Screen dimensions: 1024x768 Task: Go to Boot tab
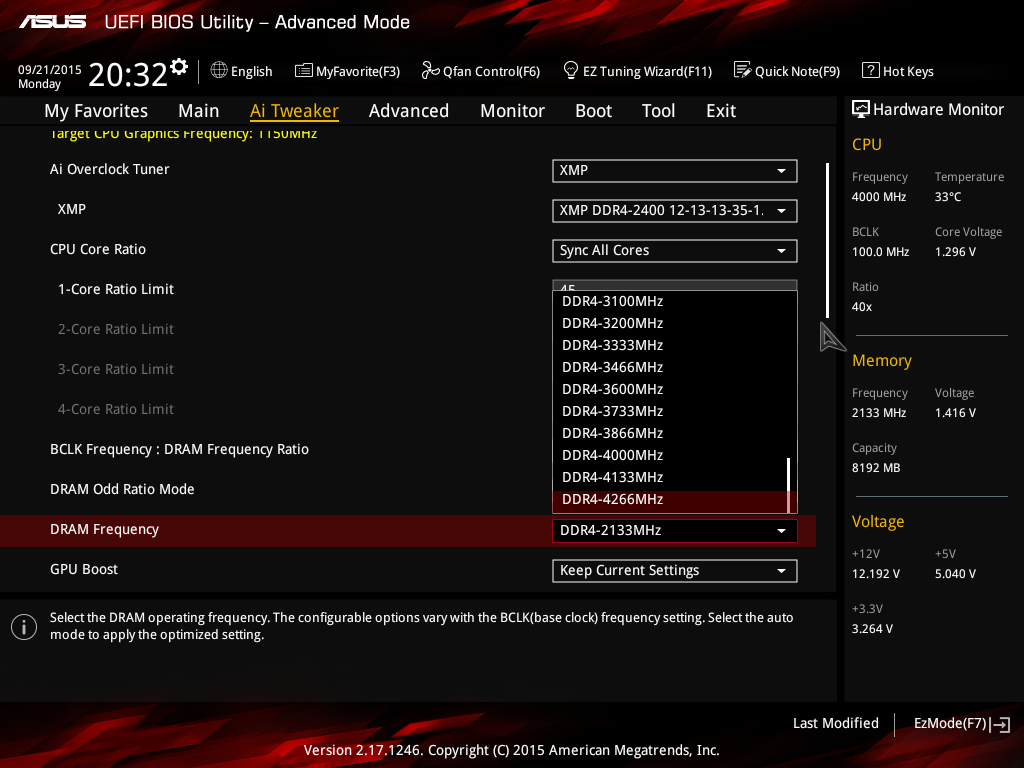(x=594, y=111)
